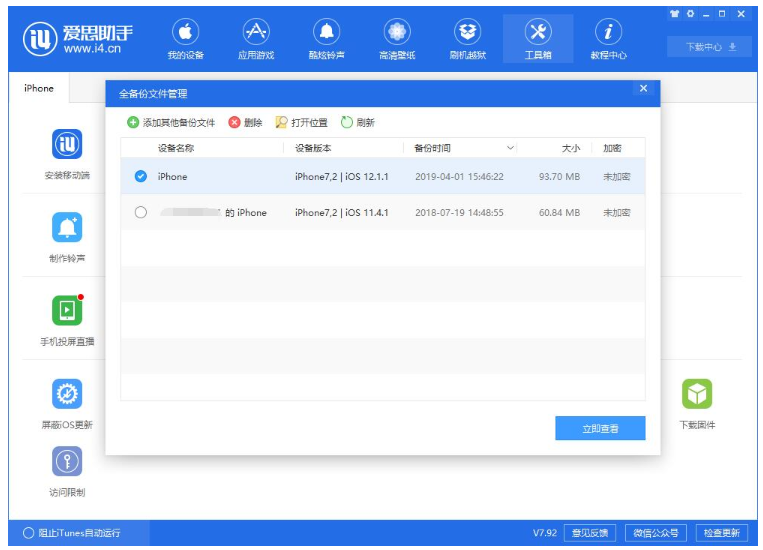
Task: Open 我的设备 in top navigation
Action: [184, 39]
